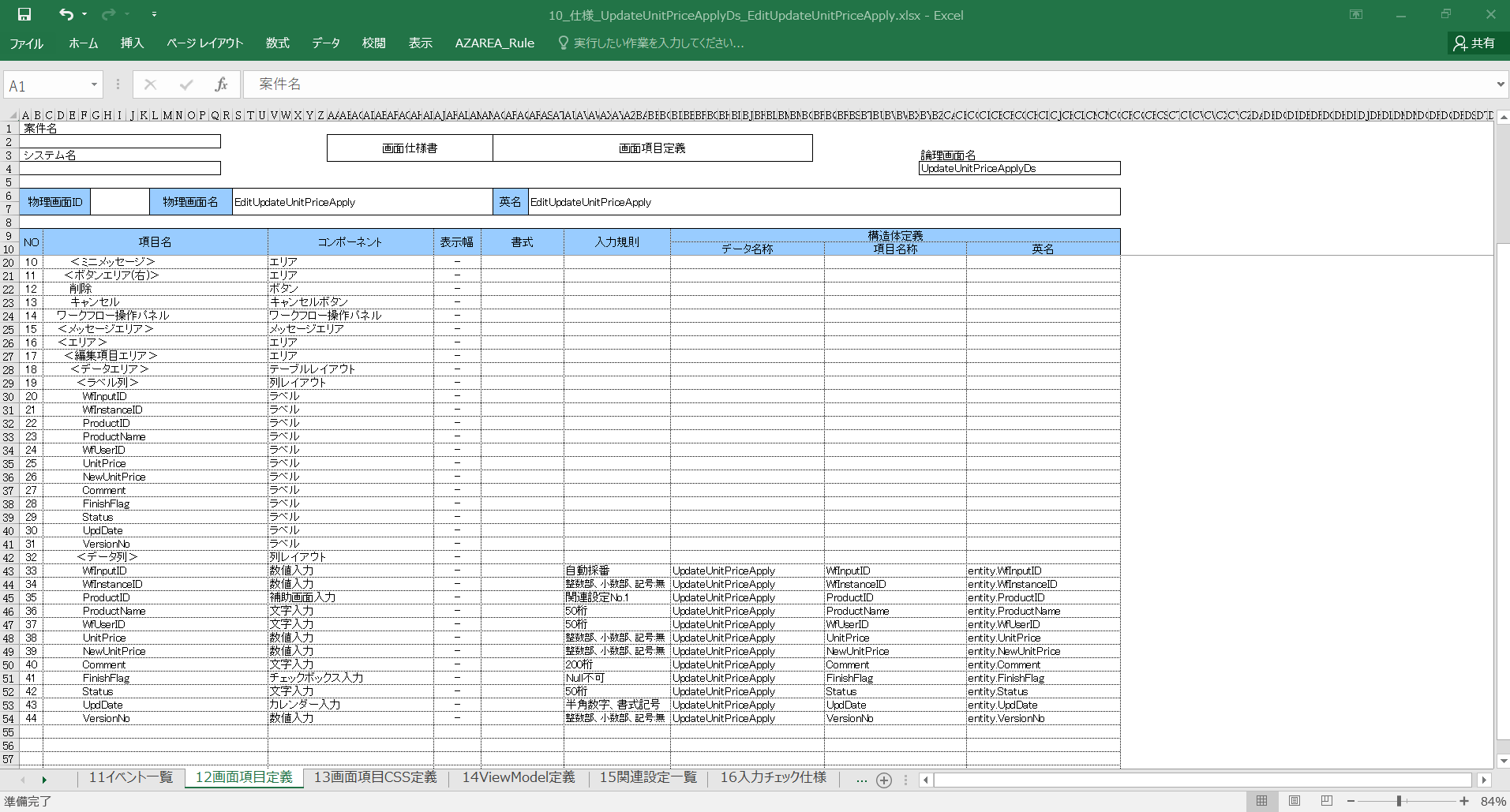Switch to Page Layout view icon
This screenshot has height=812, width=1510.
[x=1295, y=801]
